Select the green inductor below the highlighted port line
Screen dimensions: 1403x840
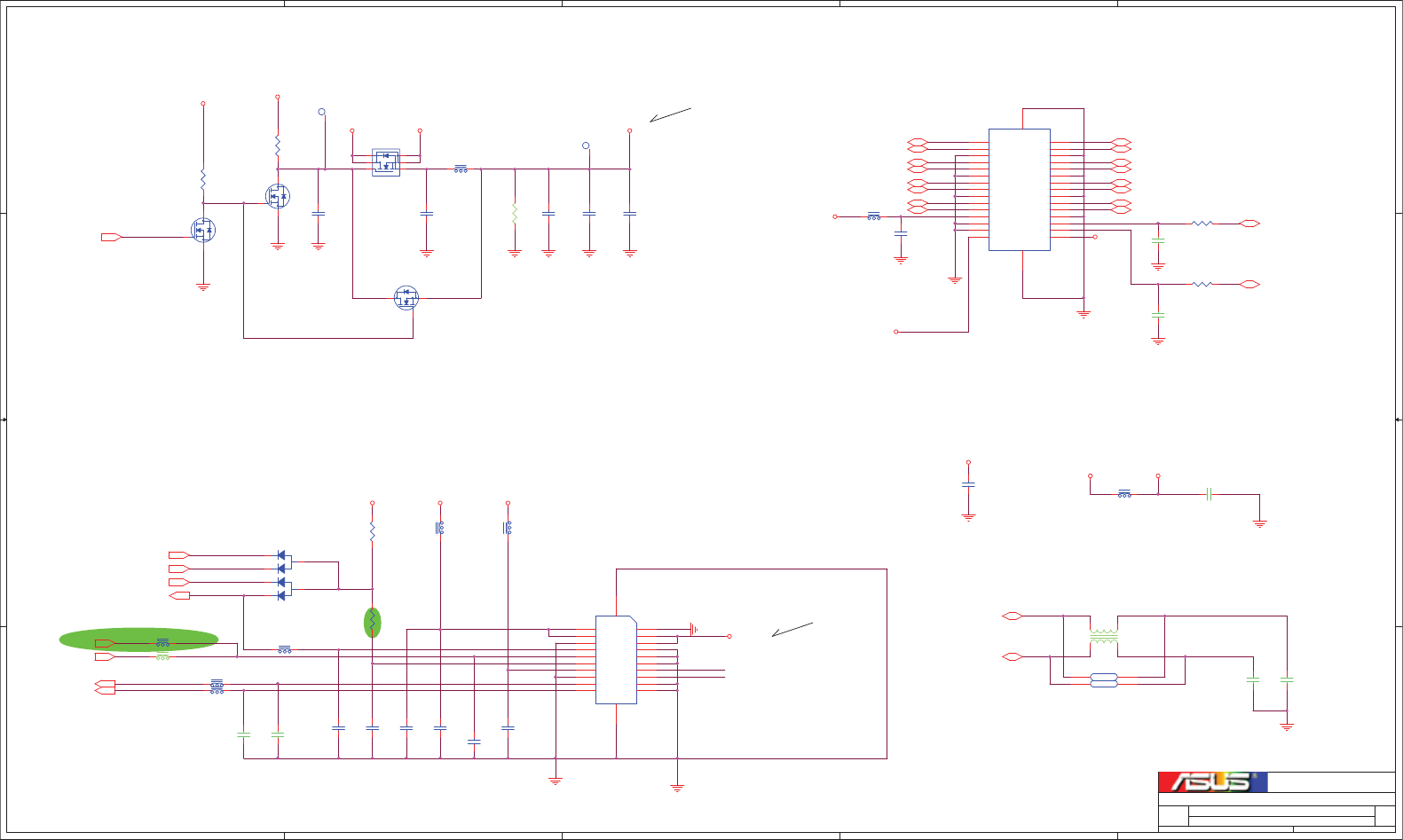tap(162, 656)
